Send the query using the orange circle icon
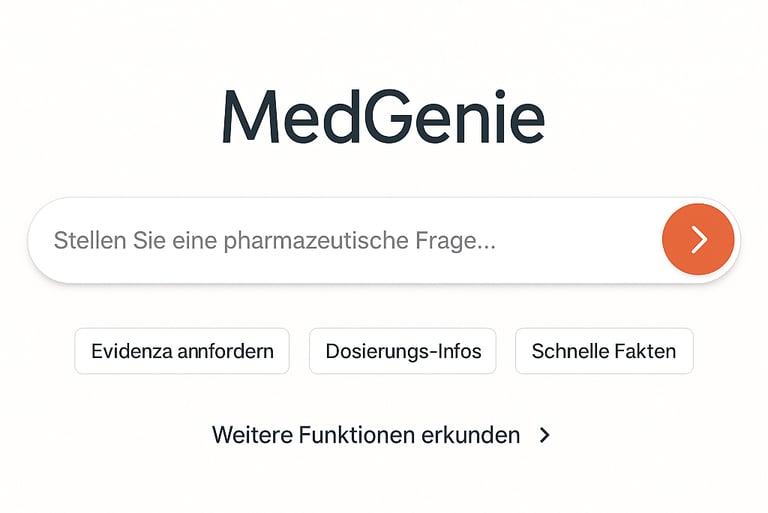Image resolution: width=768 pixels, height=513 pixels. [x=698, y=239]
